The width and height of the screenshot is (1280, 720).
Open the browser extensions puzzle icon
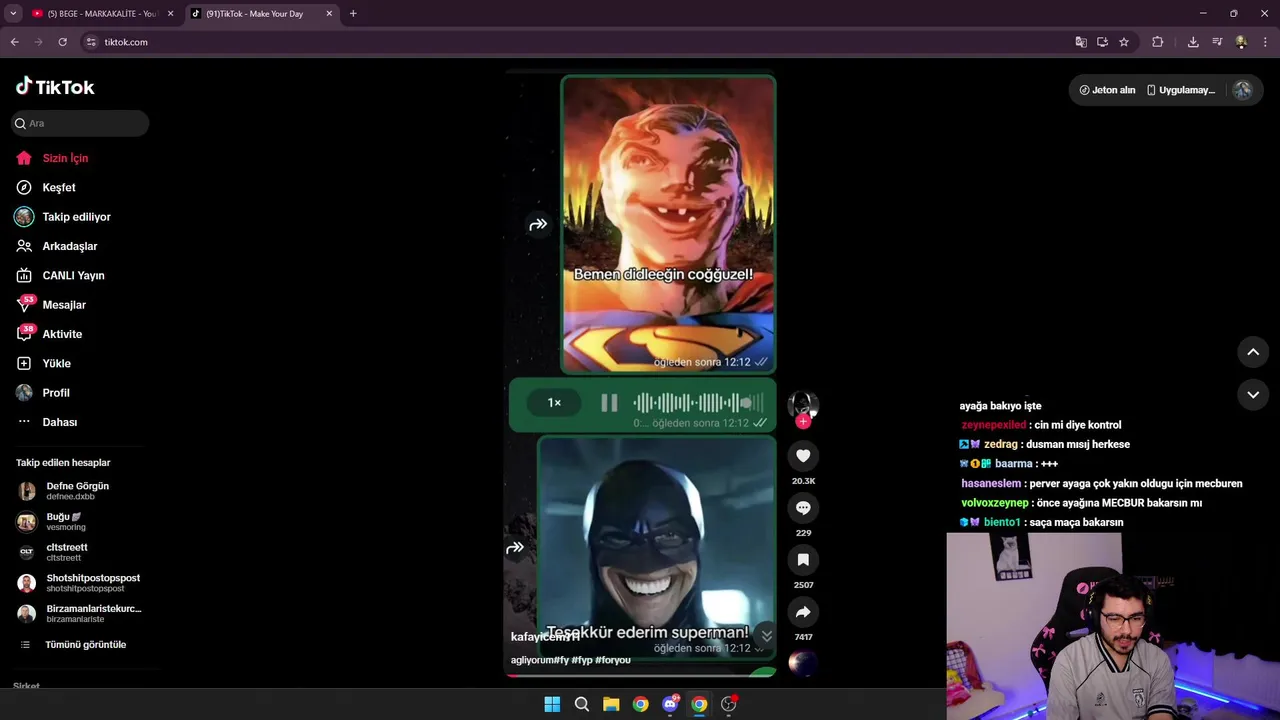[1157, 42]
